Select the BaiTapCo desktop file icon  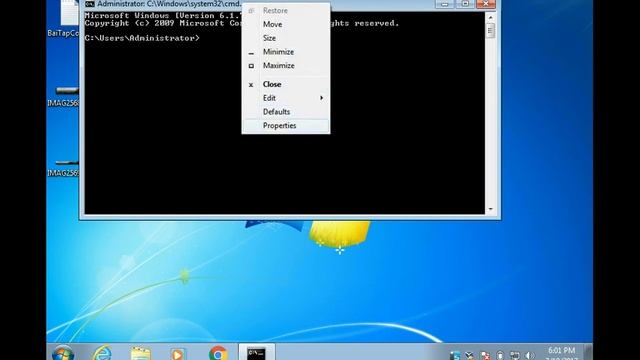(x=64, y=18)
